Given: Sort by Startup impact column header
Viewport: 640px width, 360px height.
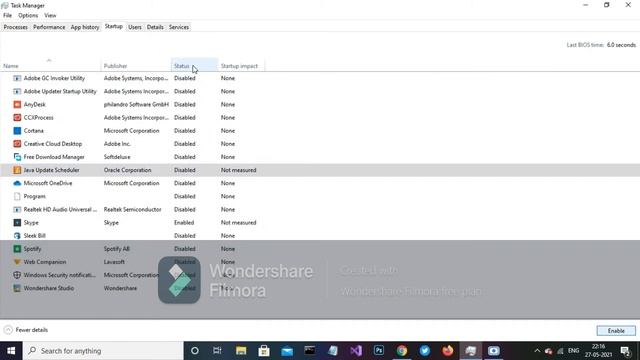Looking at the screenshot, I should click(x=241, y=65).
